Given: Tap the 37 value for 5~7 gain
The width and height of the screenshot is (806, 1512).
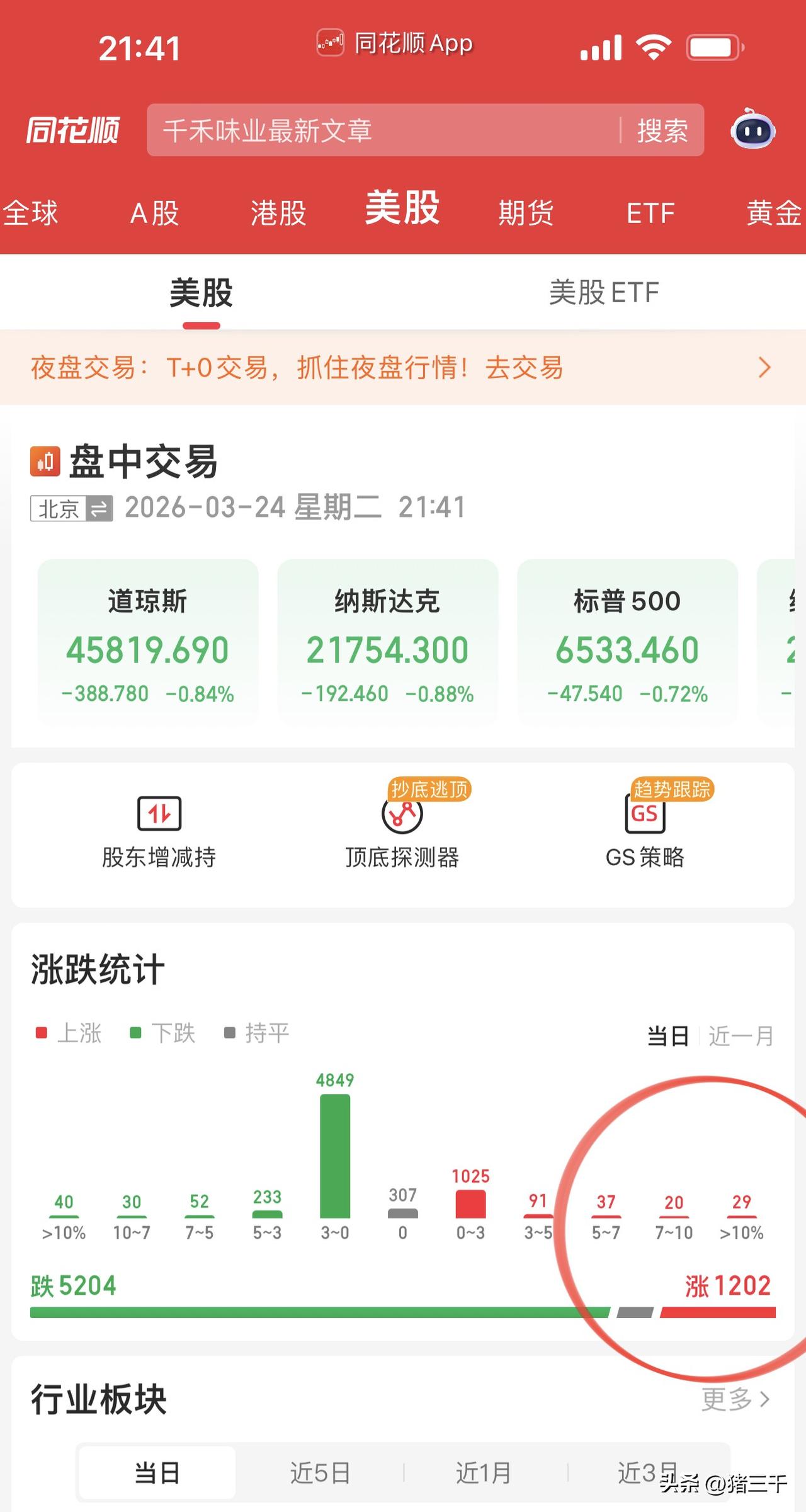Looking at the screenshot, I should point(606,1202).
